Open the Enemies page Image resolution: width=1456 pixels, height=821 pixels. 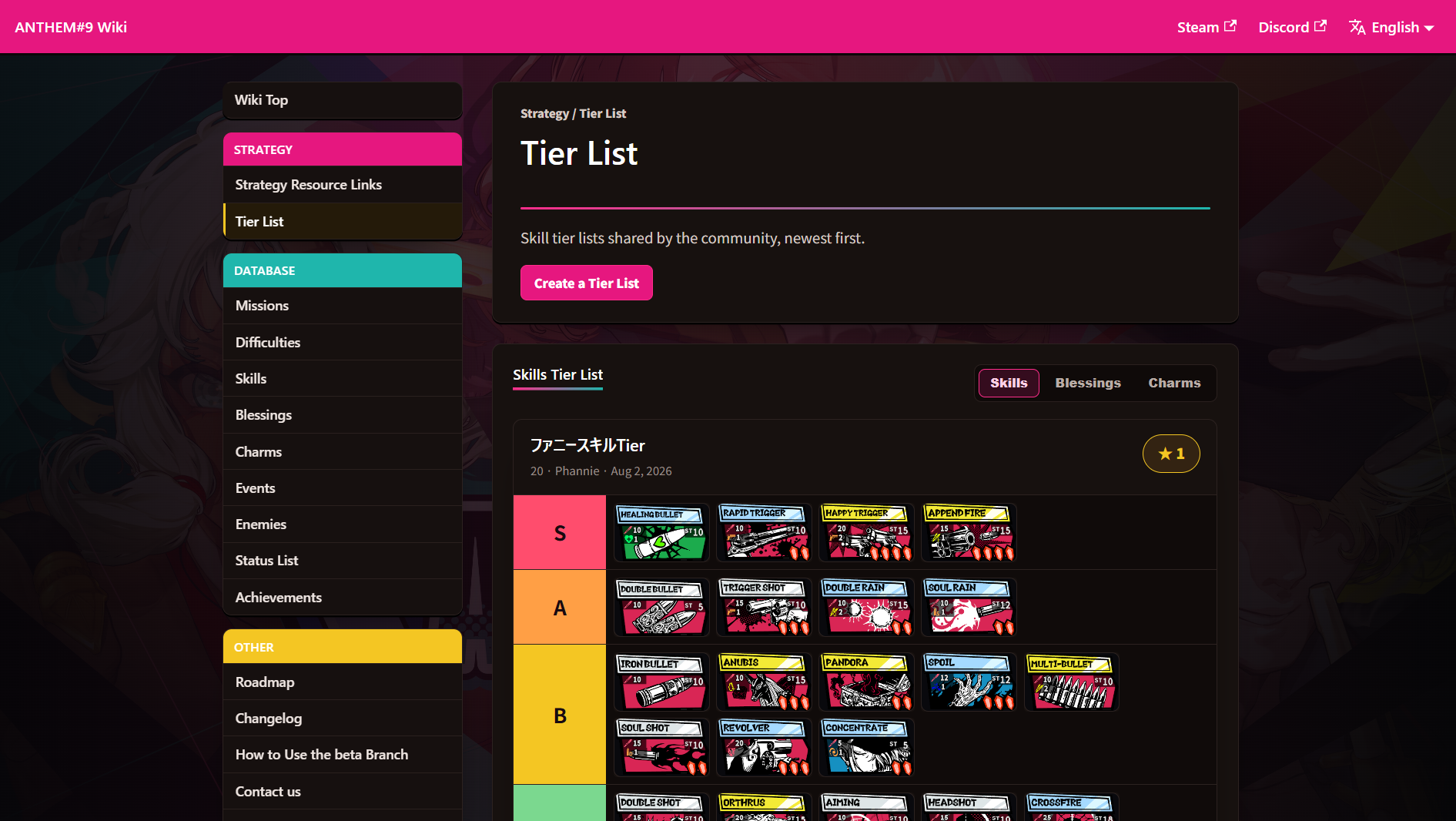343,524
